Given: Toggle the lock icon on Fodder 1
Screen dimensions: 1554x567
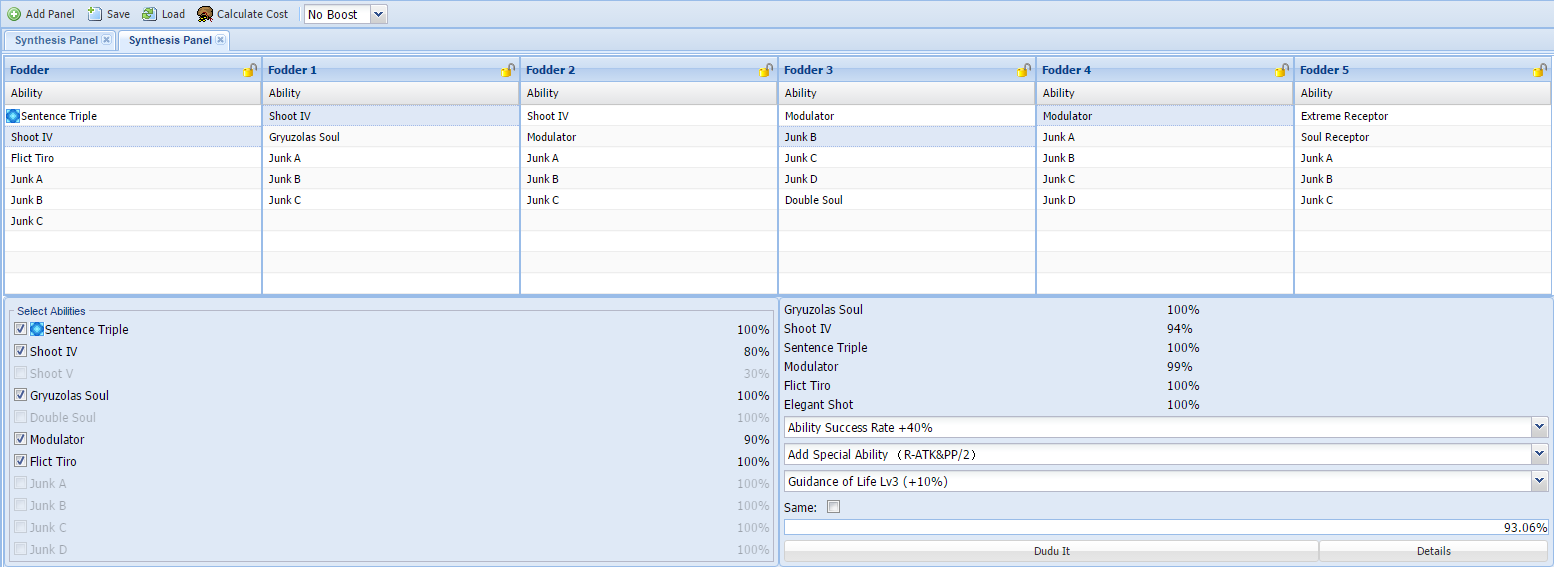Looking at the screenshot, I should coord(508,70).
